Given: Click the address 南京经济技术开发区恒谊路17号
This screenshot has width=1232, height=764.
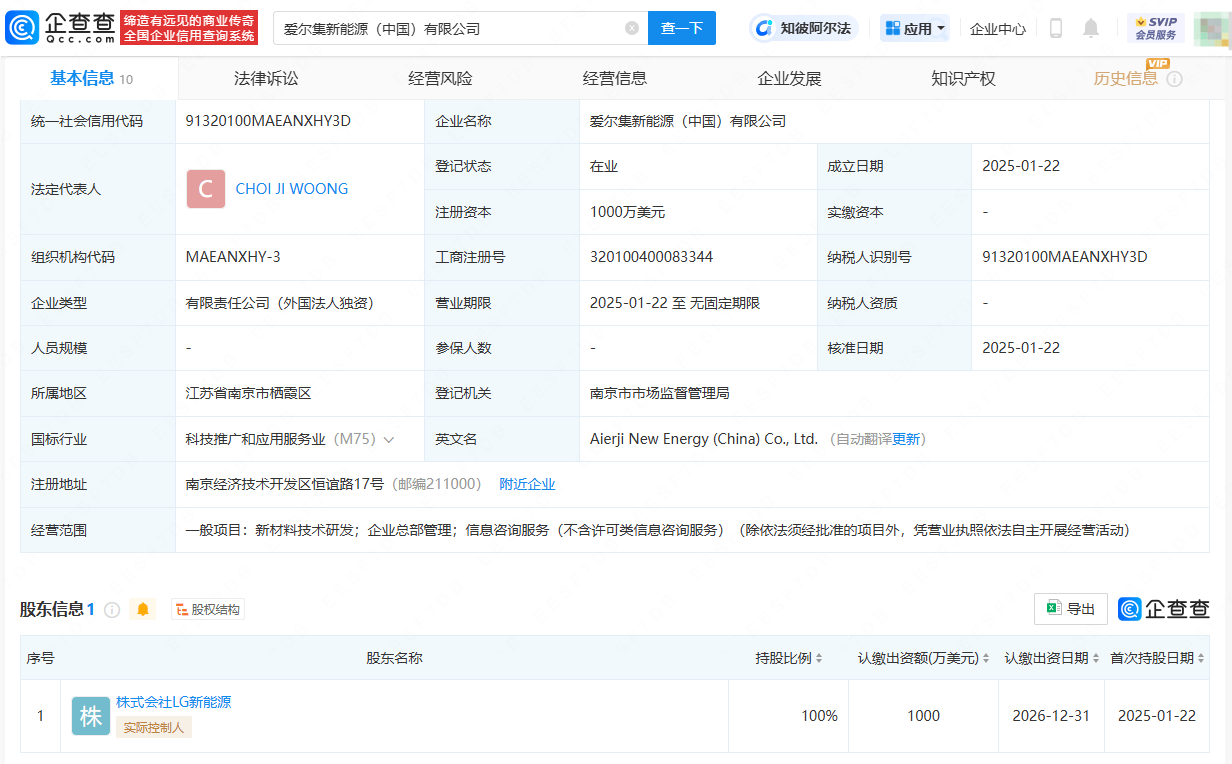Looking at the screenshot, I should click(284, 484).
